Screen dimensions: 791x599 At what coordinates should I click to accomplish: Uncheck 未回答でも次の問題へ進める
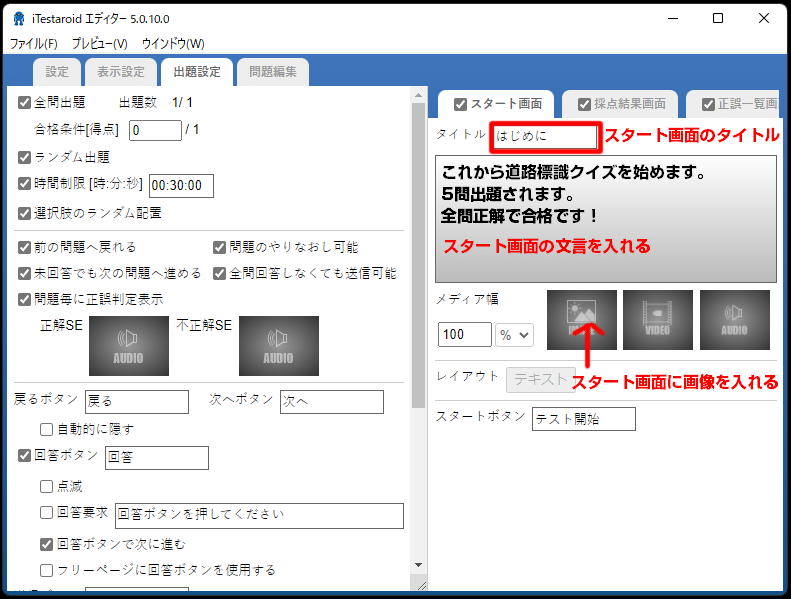[x=24, y=273]
